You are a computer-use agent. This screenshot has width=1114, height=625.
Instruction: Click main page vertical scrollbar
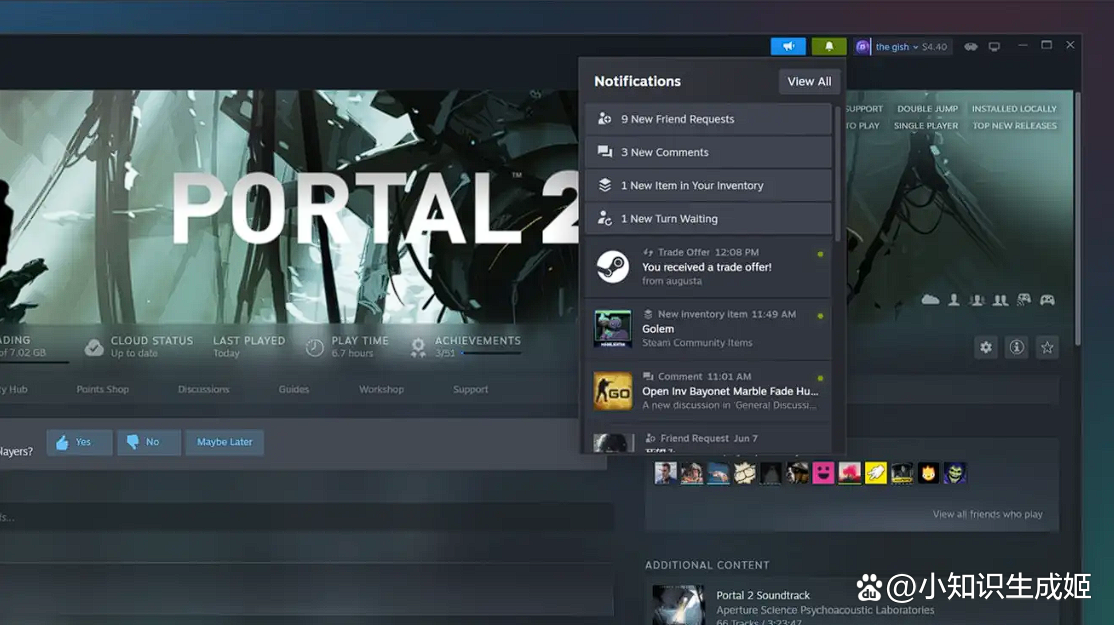pos(1077,217)
